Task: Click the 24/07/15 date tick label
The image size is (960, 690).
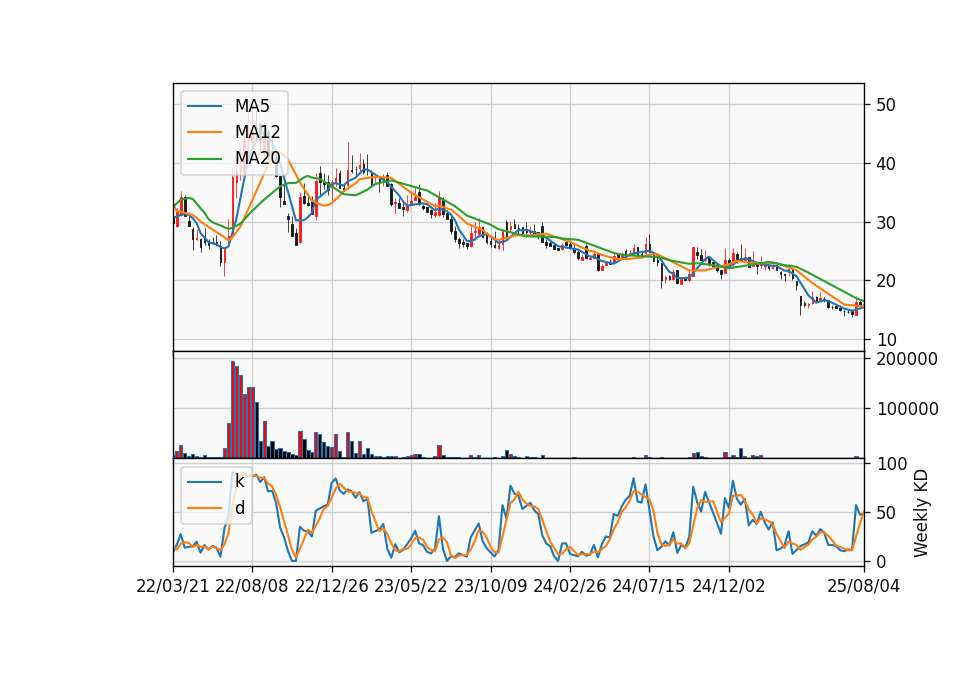Action: point(649,587)
